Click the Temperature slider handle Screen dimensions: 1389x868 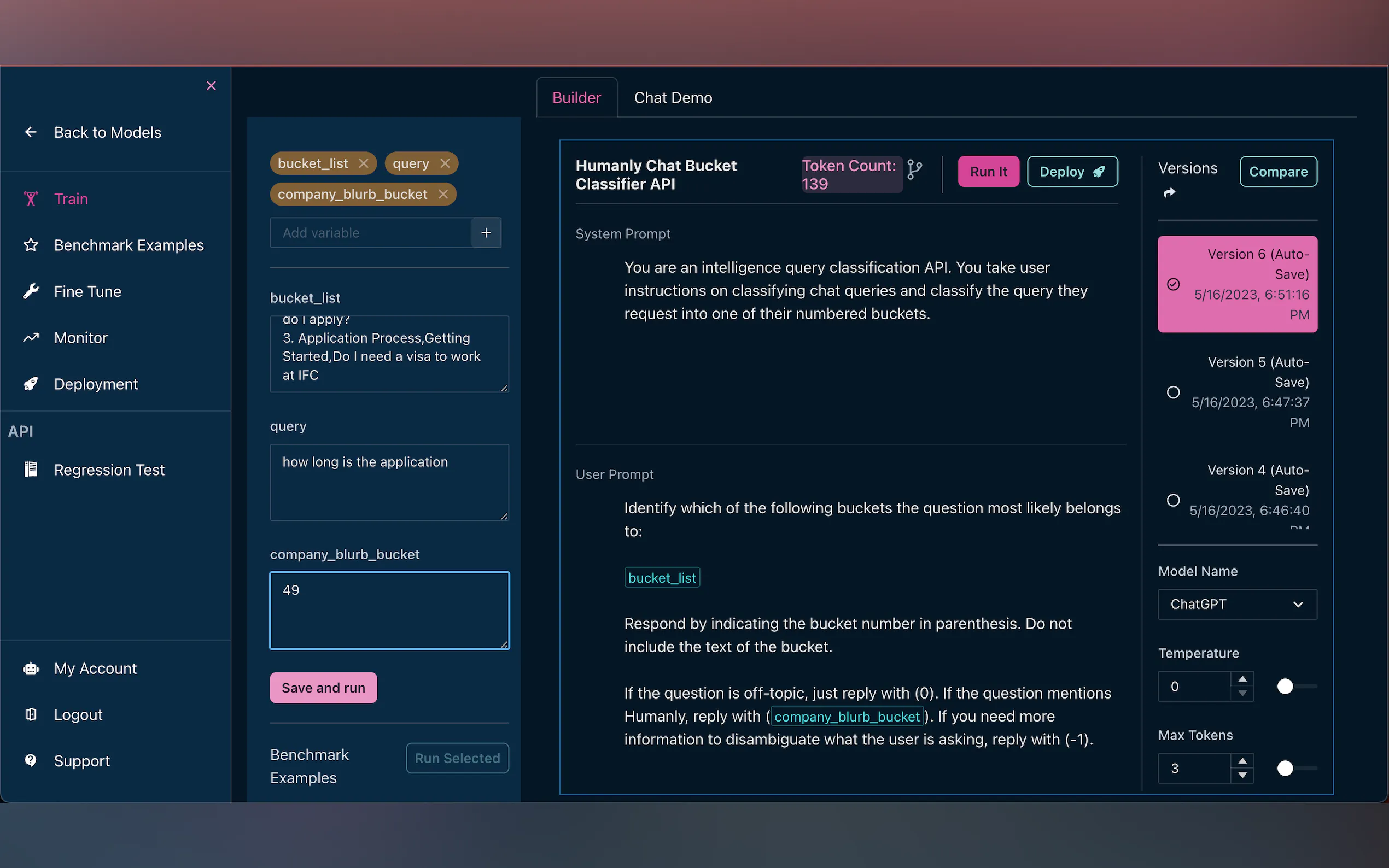1285,687
